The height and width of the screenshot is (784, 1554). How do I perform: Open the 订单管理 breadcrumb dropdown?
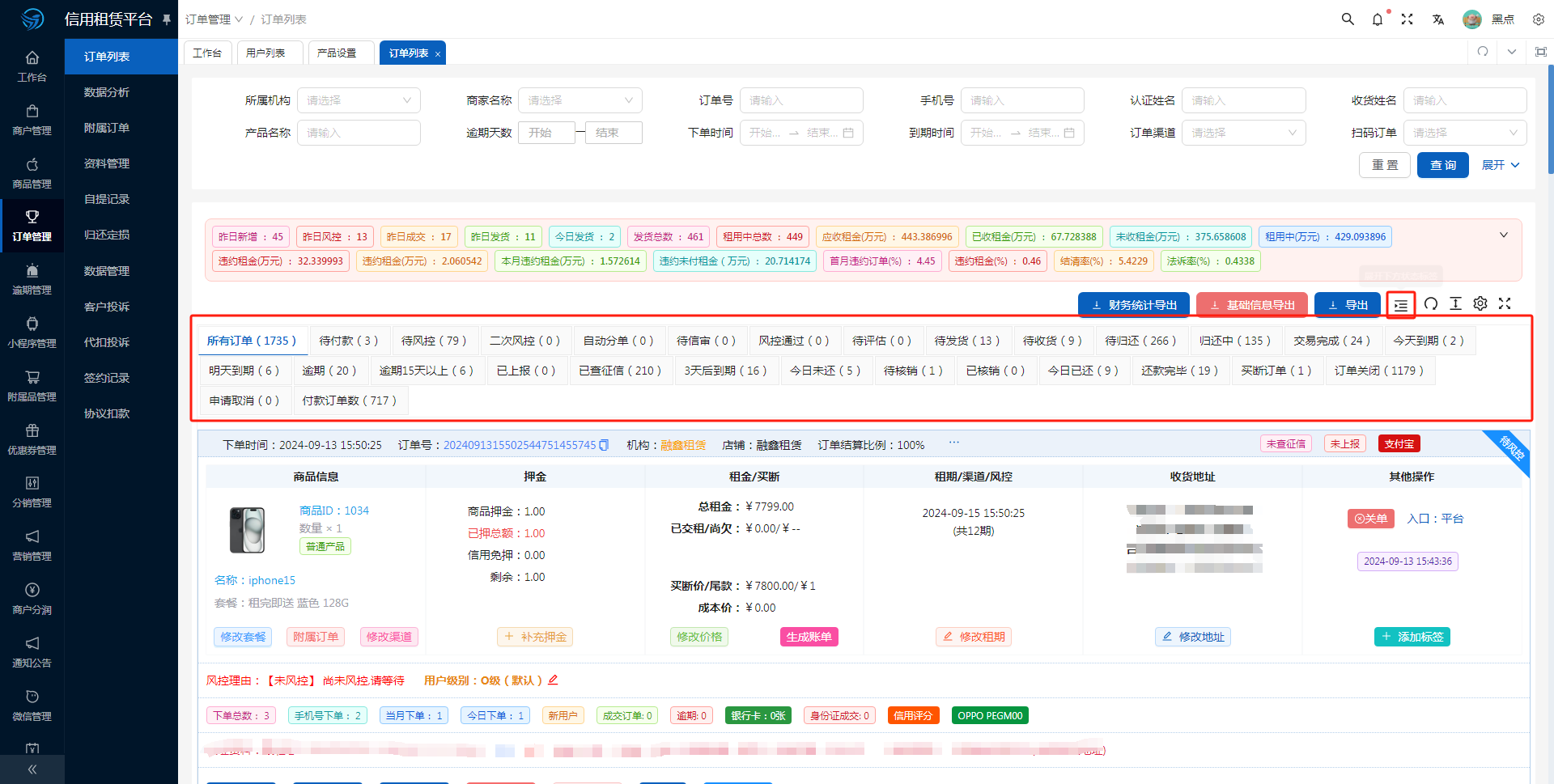214,19
